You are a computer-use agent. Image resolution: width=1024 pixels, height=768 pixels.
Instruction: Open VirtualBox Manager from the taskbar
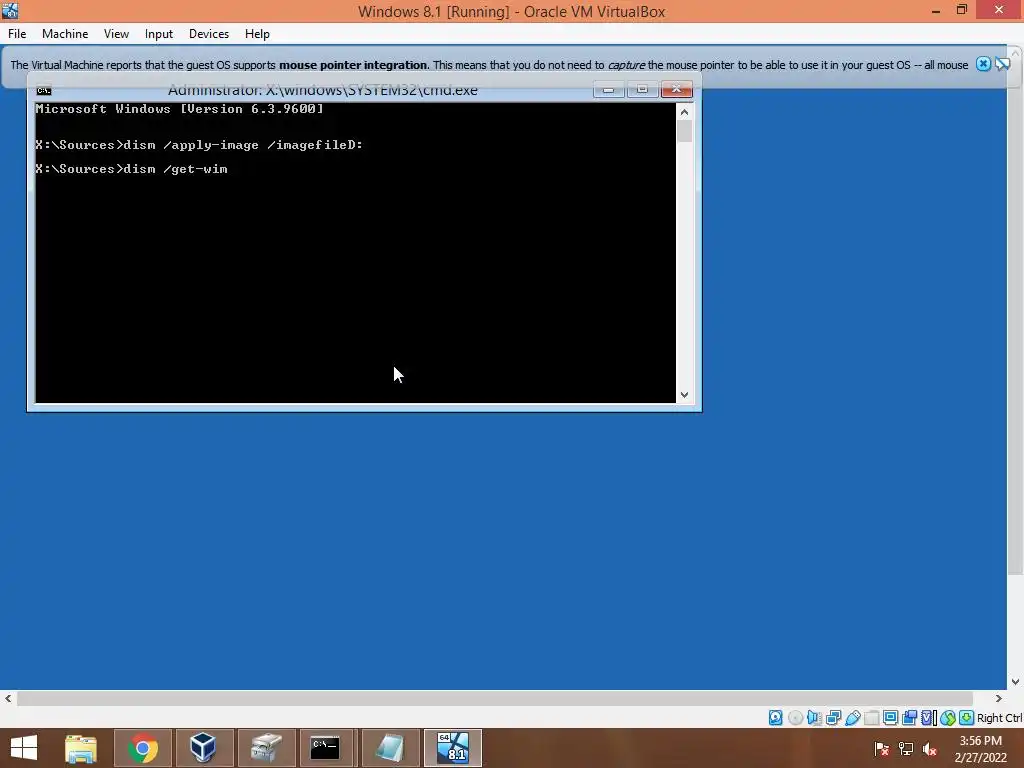coord(203,748)
